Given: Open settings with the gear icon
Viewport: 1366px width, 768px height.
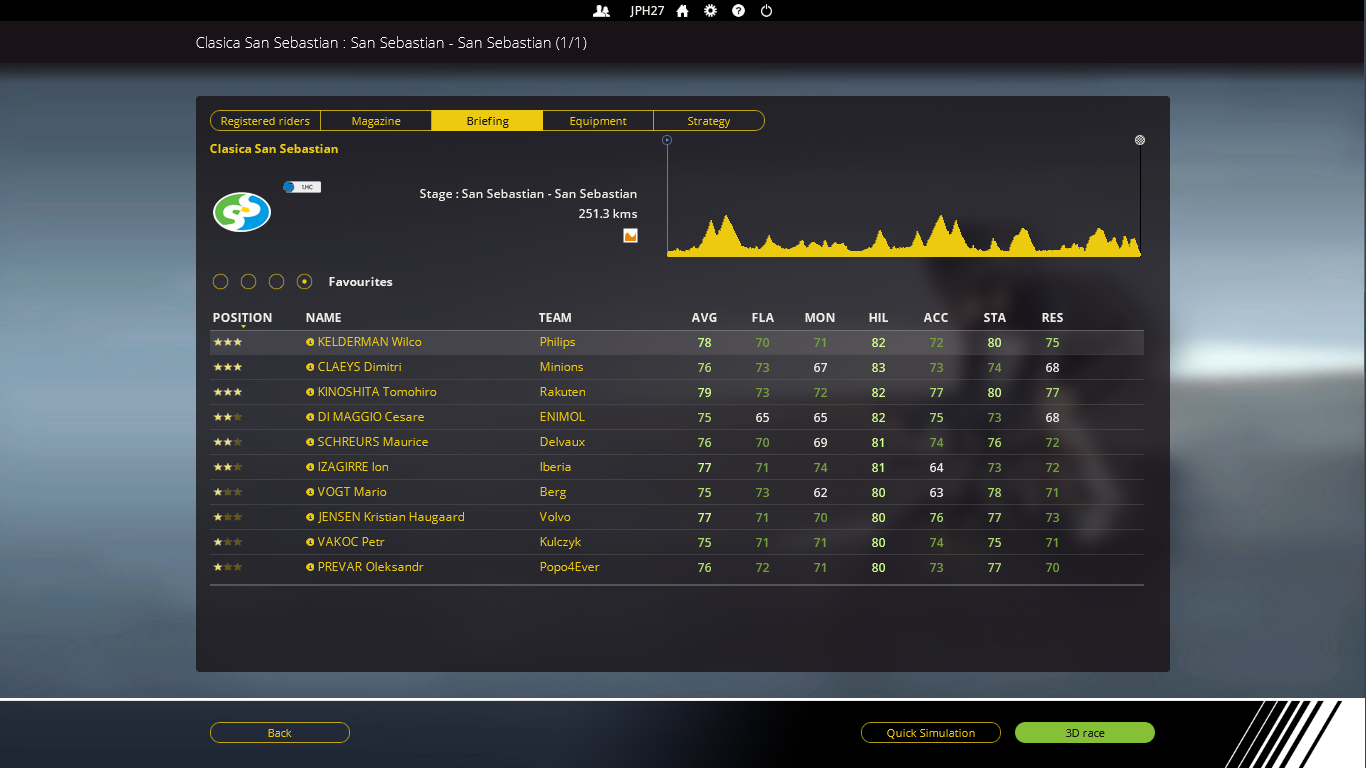Looking at the screenshot, I should (710, 11).
